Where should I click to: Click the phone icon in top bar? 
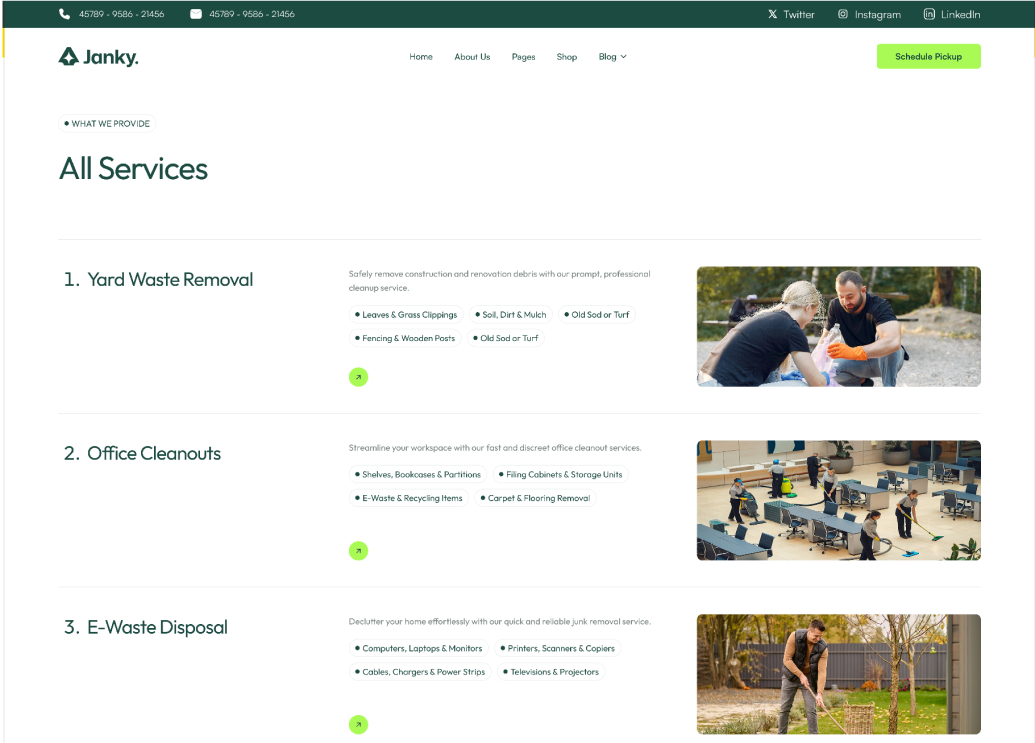[x=64, y=14]
